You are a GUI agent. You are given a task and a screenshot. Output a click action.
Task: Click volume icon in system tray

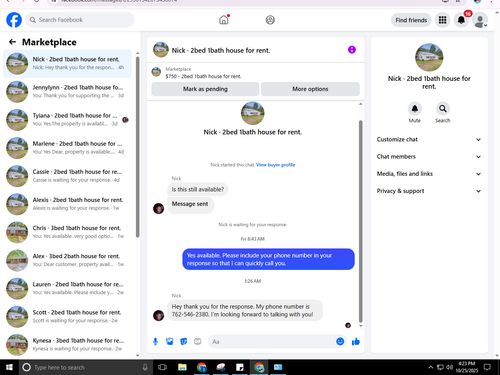pos(449,367)
